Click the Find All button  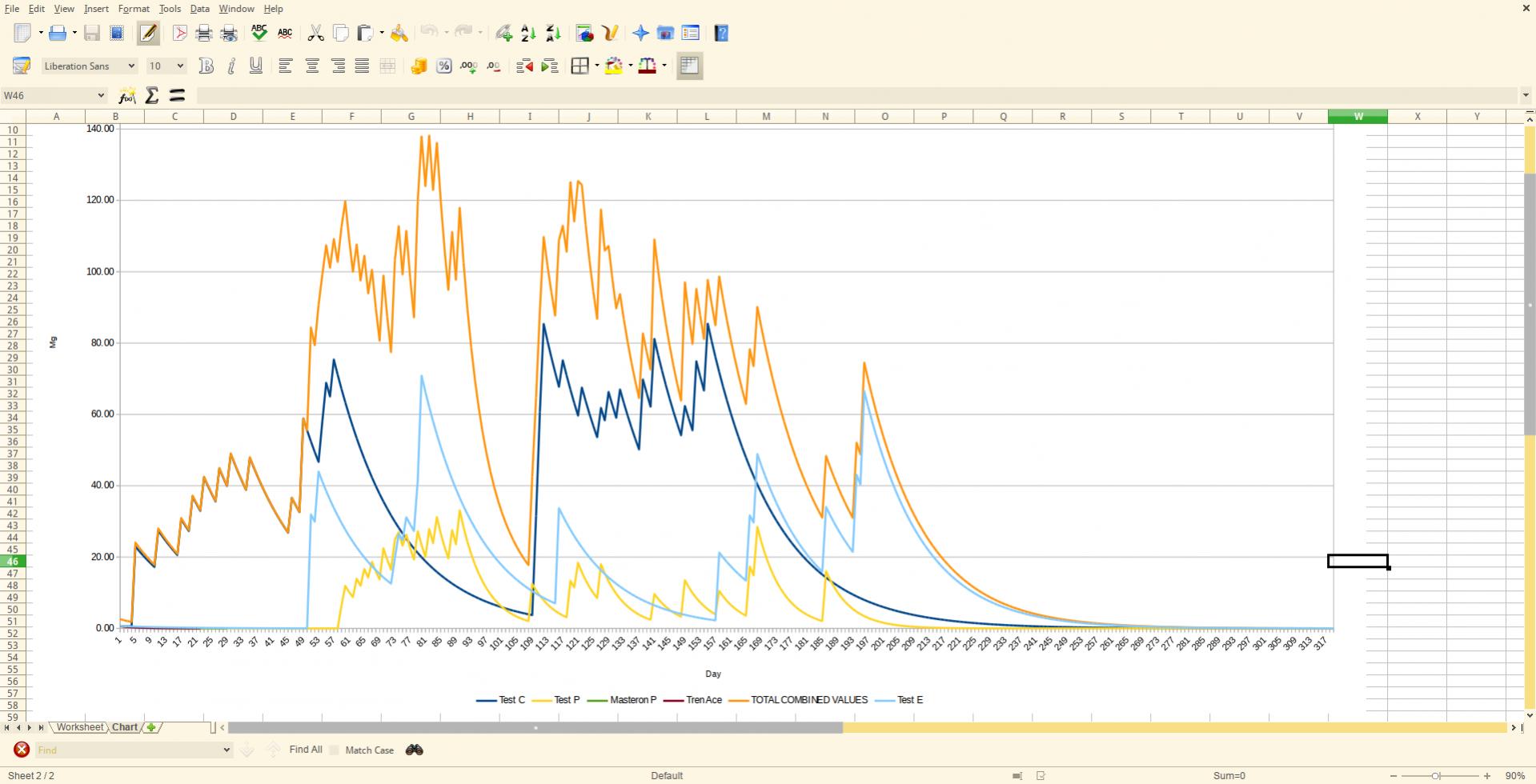click(x=306, y=750)
